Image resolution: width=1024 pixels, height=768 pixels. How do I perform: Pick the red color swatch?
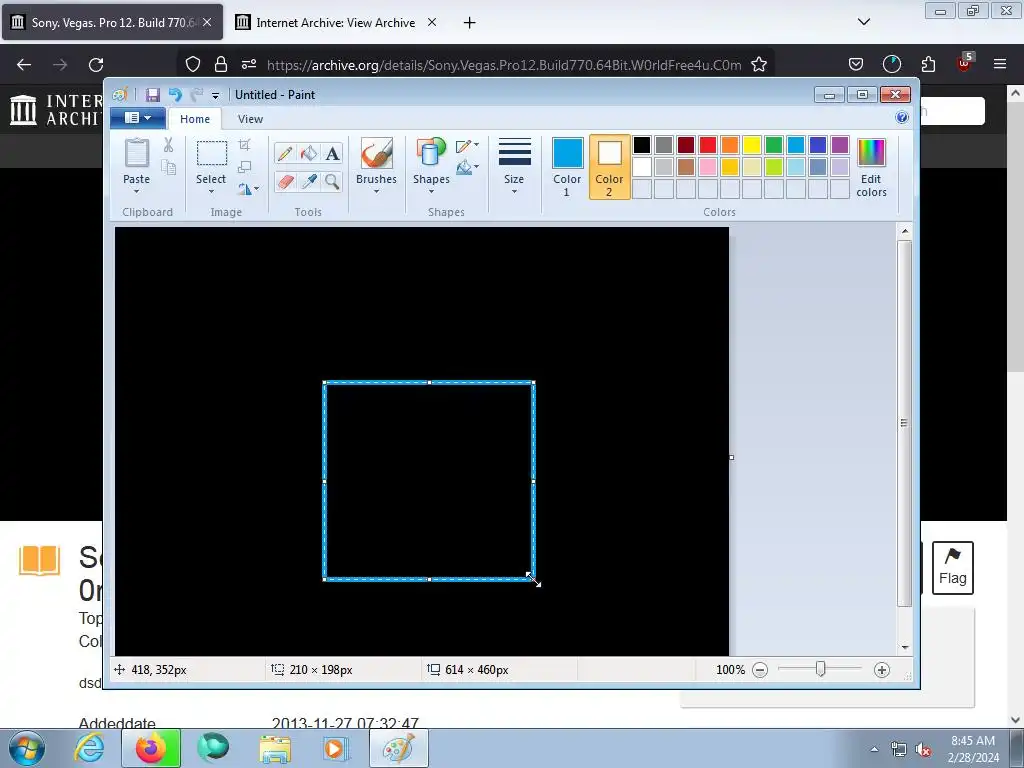point(707,144)
